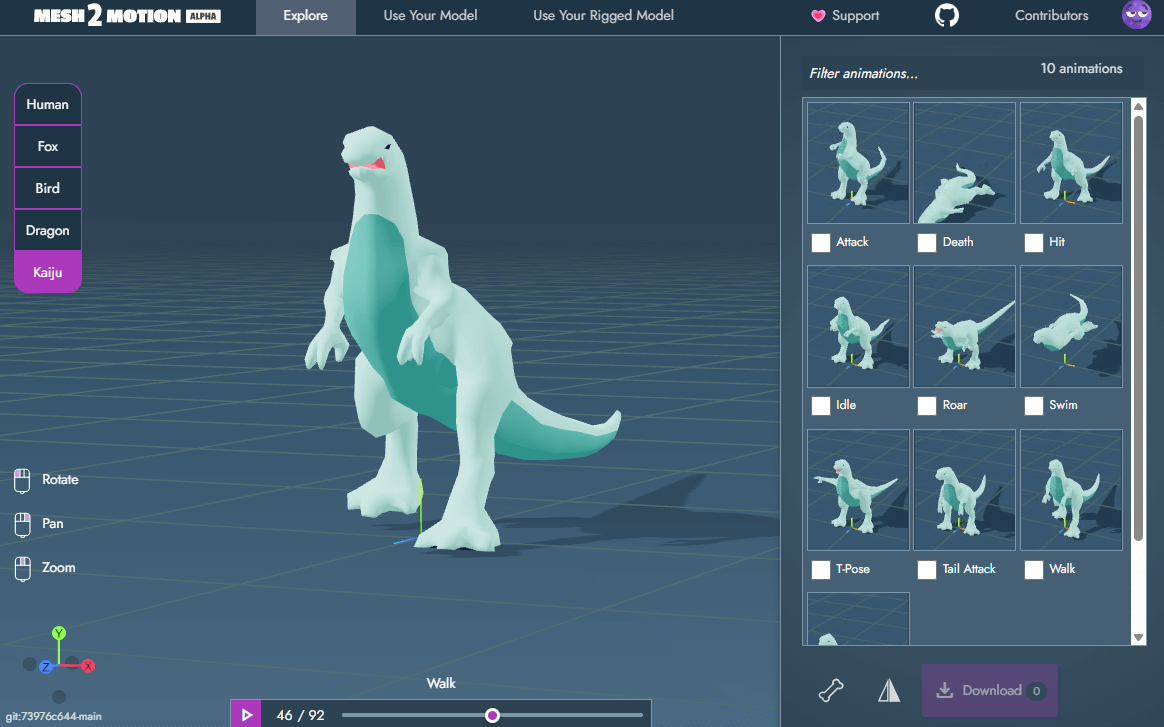Image resolution: width=1164 pixels, height=727 pixels.
Task: Click the animation list scrollbar thumb
Action: pyautogui.click(x=1138, y=328)
